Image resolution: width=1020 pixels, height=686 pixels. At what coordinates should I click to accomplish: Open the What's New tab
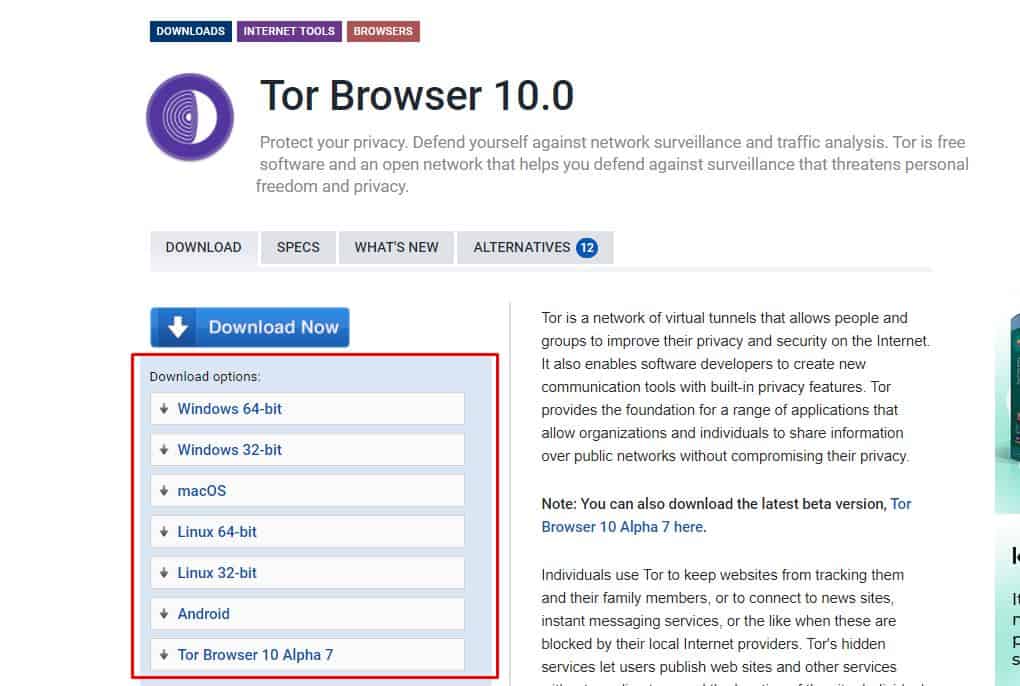(396, 247)
